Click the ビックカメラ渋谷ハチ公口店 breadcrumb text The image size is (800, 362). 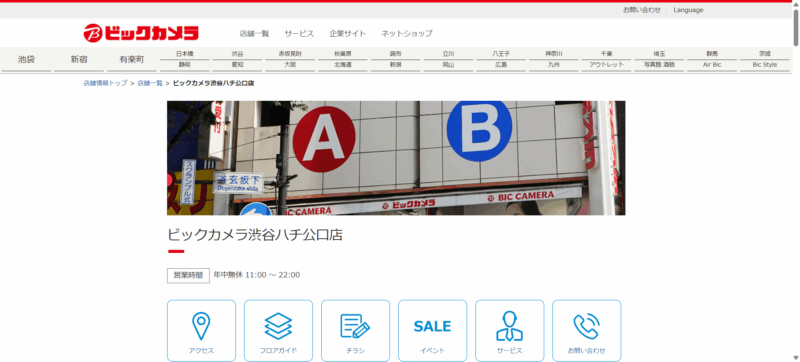click(213, 83)
